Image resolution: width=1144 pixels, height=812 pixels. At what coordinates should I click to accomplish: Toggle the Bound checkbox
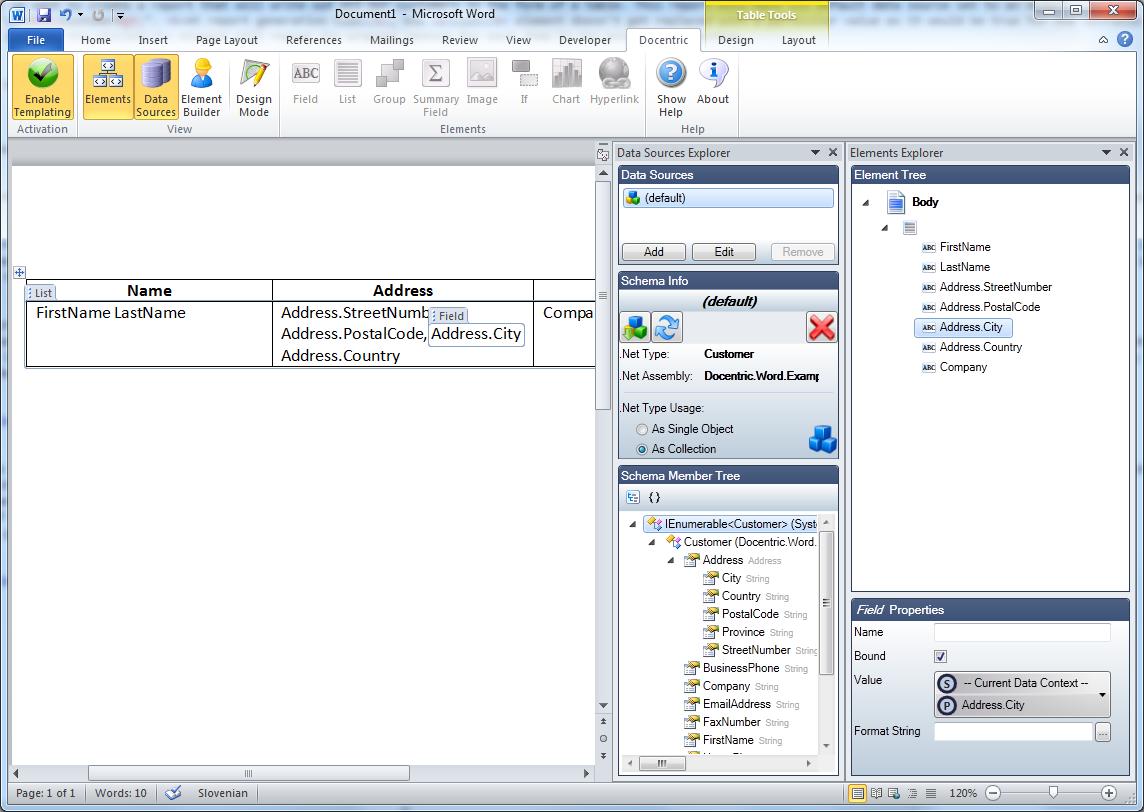940,657
